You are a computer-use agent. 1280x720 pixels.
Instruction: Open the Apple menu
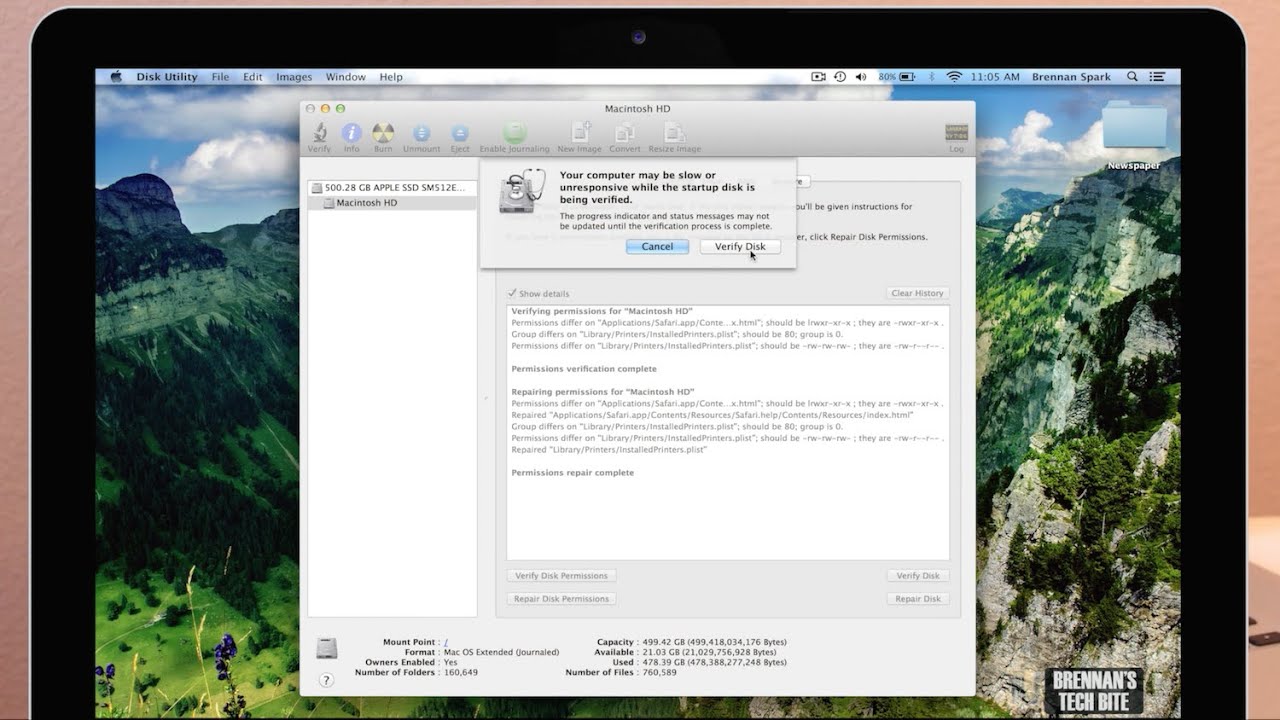(116, 77)
